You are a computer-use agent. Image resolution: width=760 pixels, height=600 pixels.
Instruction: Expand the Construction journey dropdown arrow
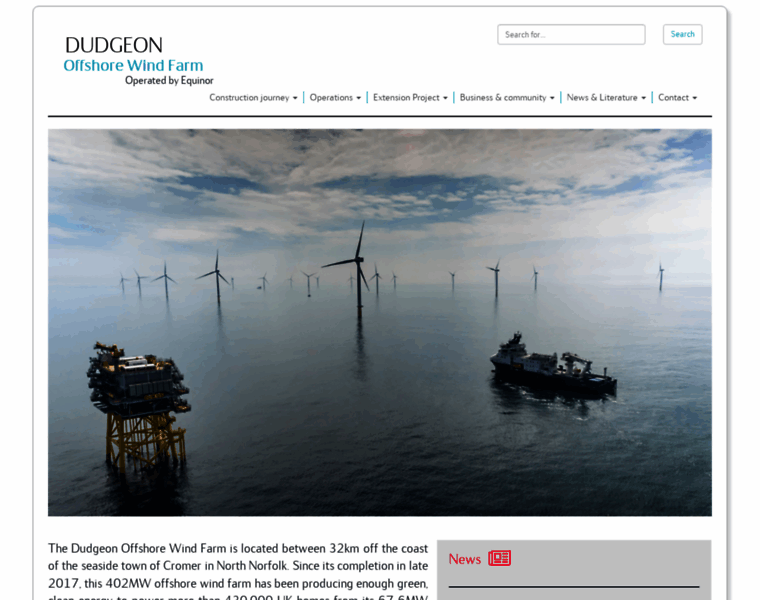pyautogui.click(x=295, y=98)
